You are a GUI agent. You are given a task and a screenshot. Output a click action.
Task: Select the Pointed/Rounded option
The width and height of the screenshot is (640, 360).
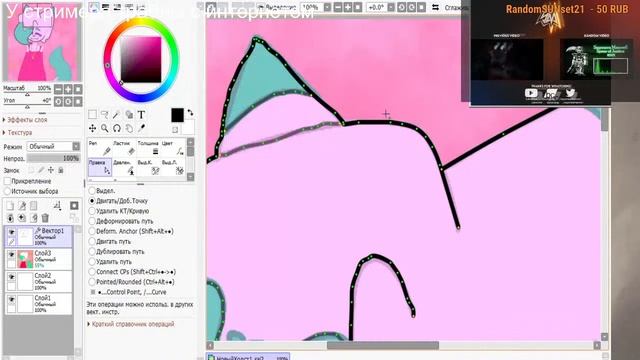(92, 282)
